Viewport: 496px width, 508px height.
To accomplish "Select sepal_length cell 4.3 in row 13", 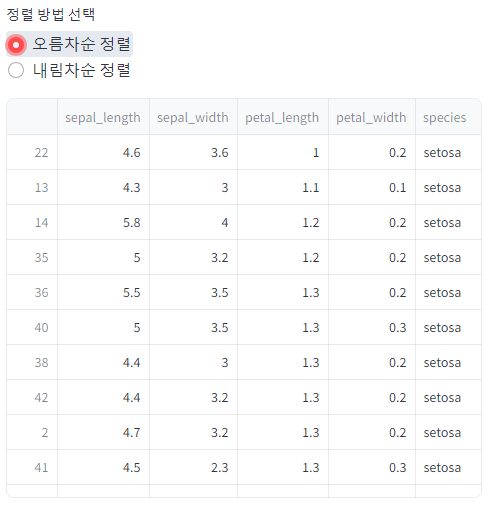I will pos(103,187).
